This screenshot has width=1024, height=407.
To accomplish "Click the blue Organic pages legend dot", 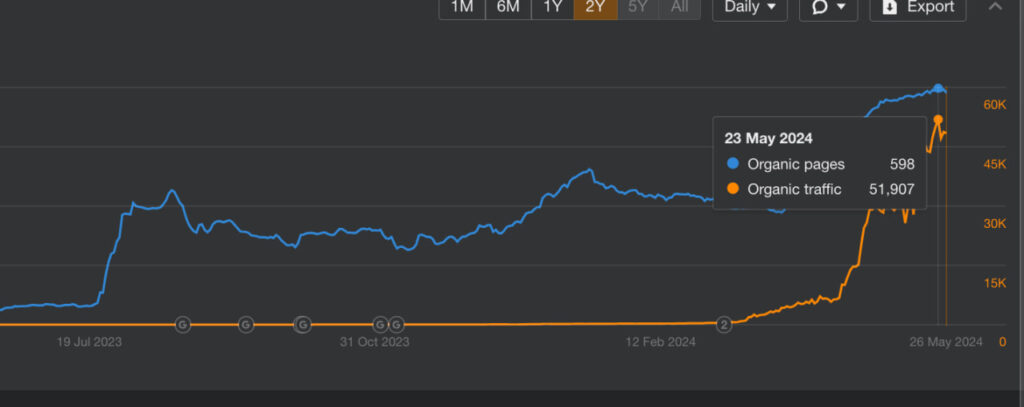I will 733,164.
